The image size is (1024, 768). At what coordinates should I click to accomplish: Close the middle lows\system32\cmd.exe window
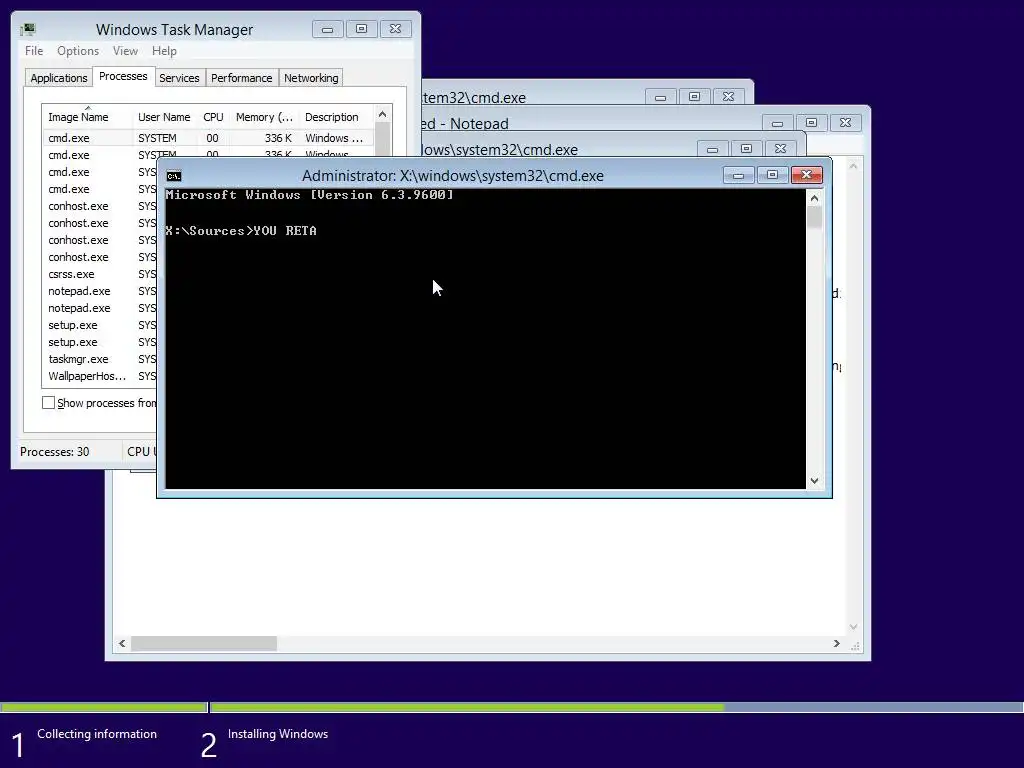(x=780, y=149)
